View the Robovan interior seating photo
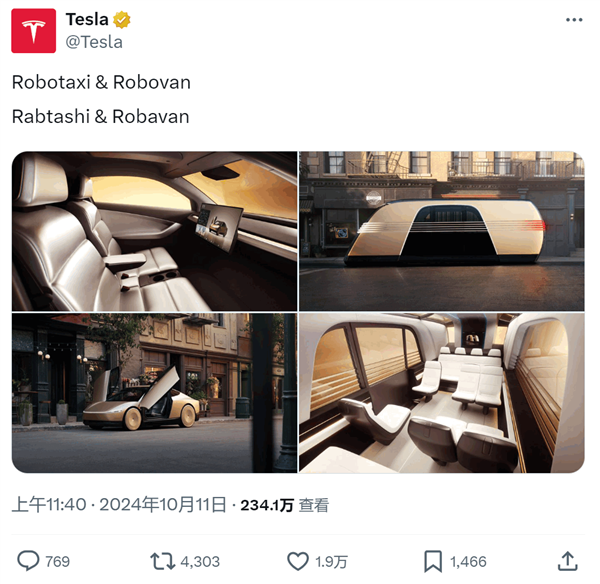The image size is (600, 584). point(442,393)
